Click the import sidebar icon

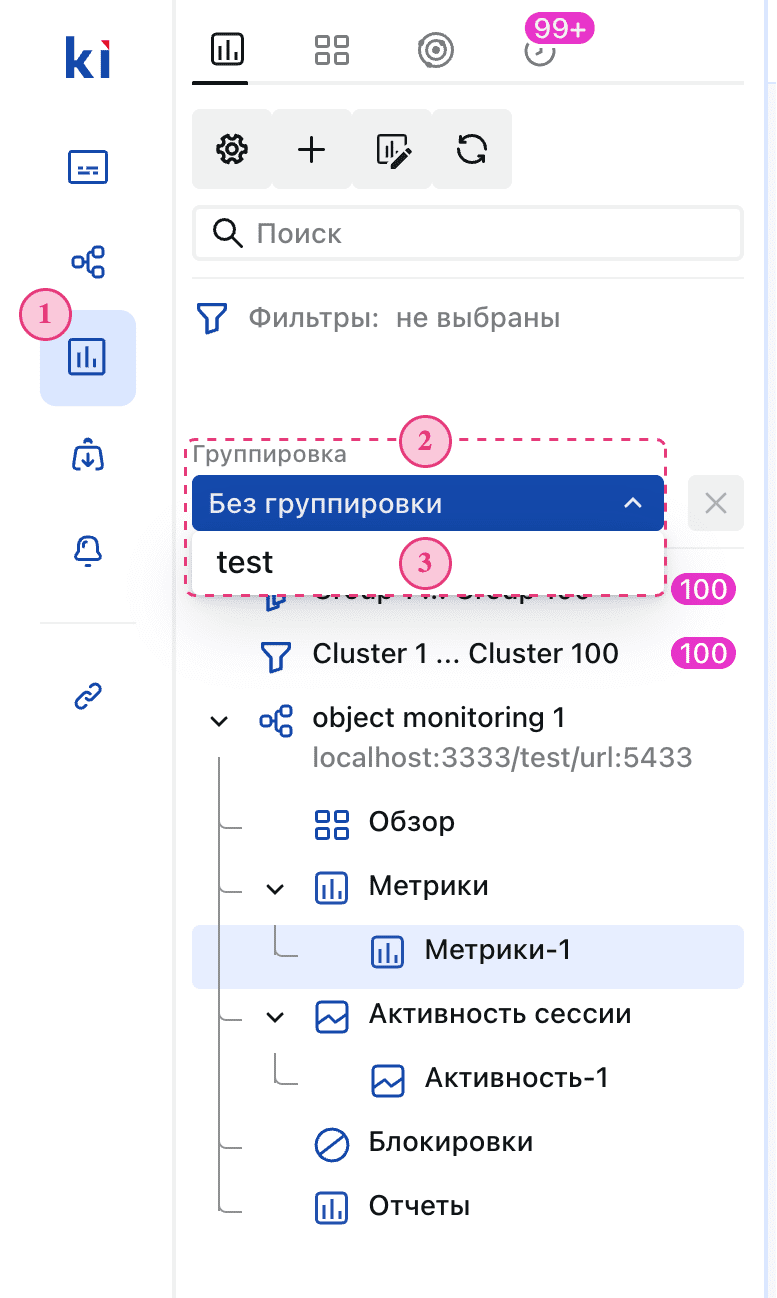click(88, 456)
